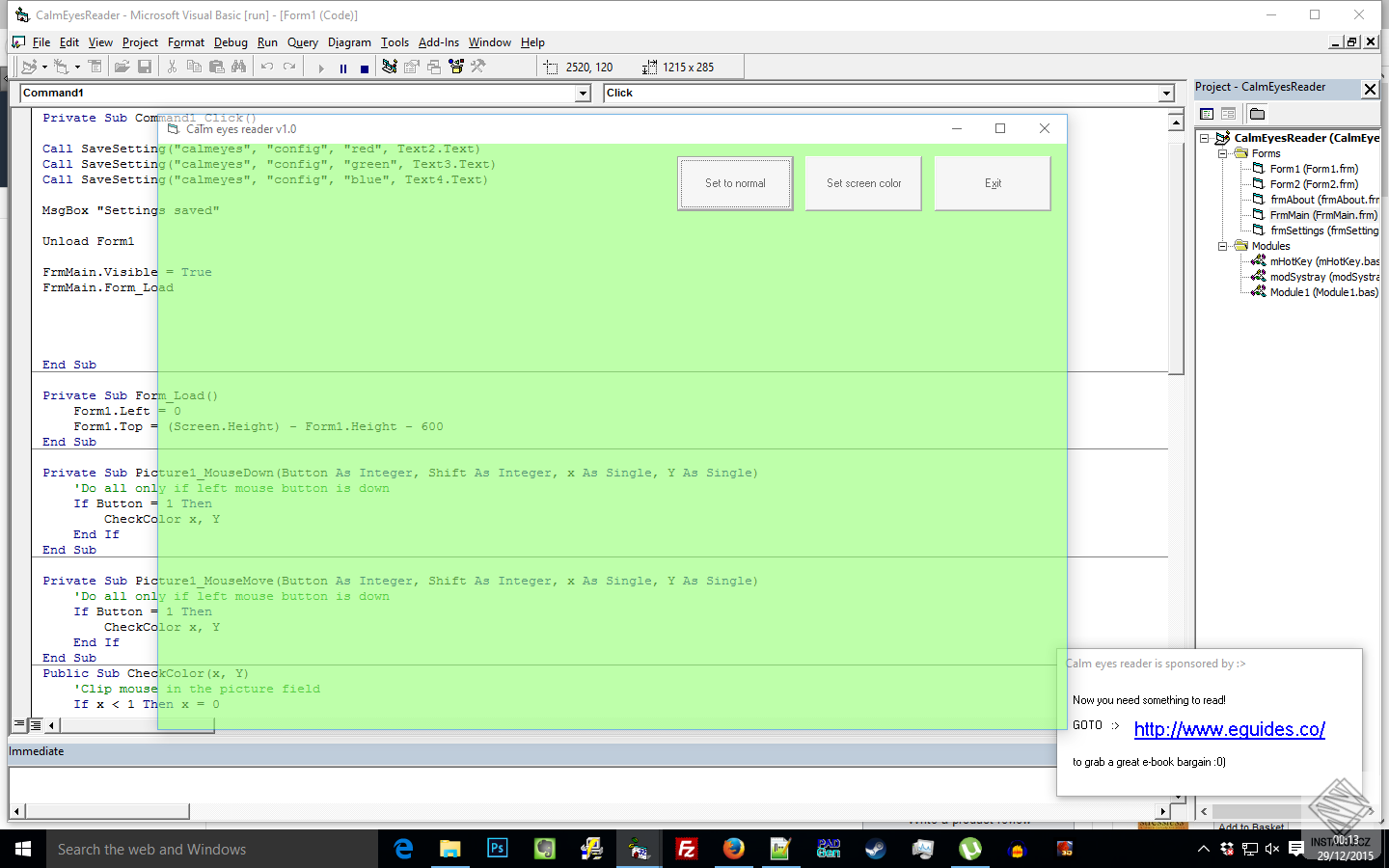Screen dimensions: 1389x868
Task: Click the Save Project disk icon
Action: point(145,67)
